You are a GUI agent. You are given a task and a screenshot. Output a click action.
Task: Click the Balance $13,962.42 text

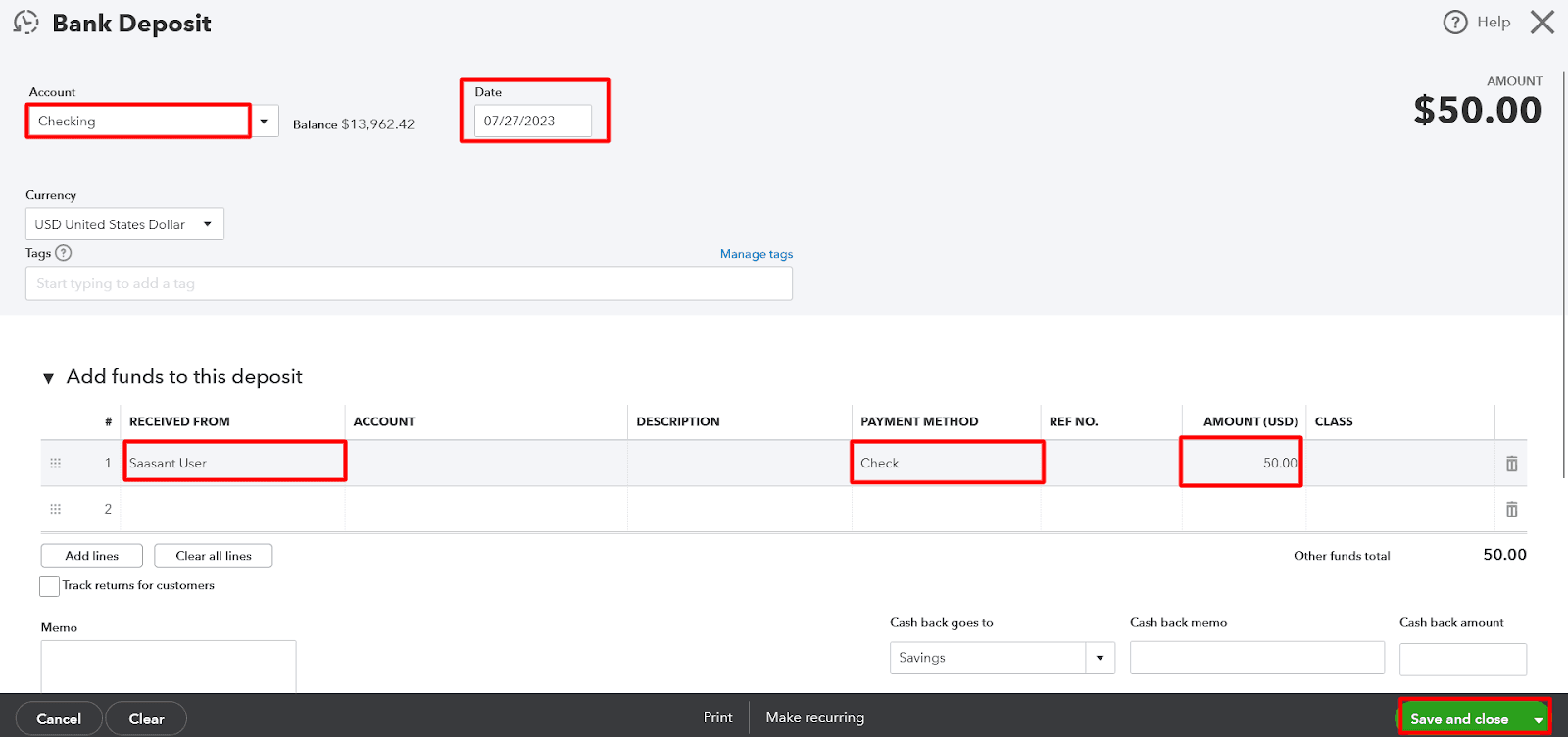tap(354, 124)
